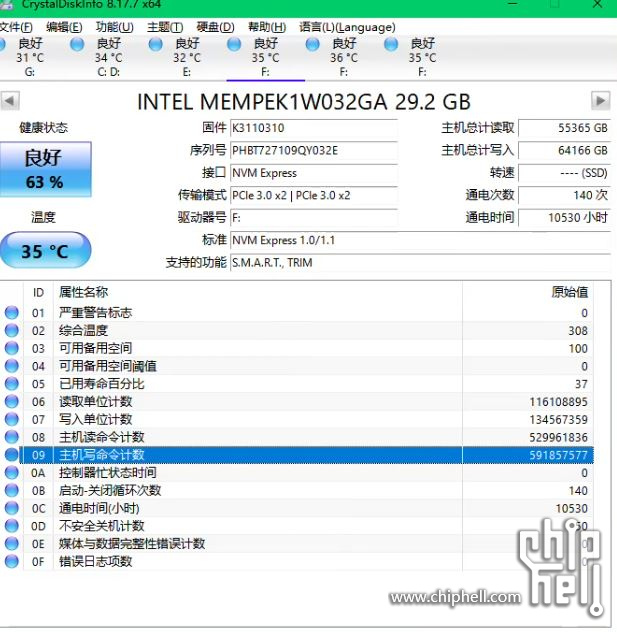Click status orb of row 06 读取单位计数
The image size is (617, 632).
pos(11,401)
